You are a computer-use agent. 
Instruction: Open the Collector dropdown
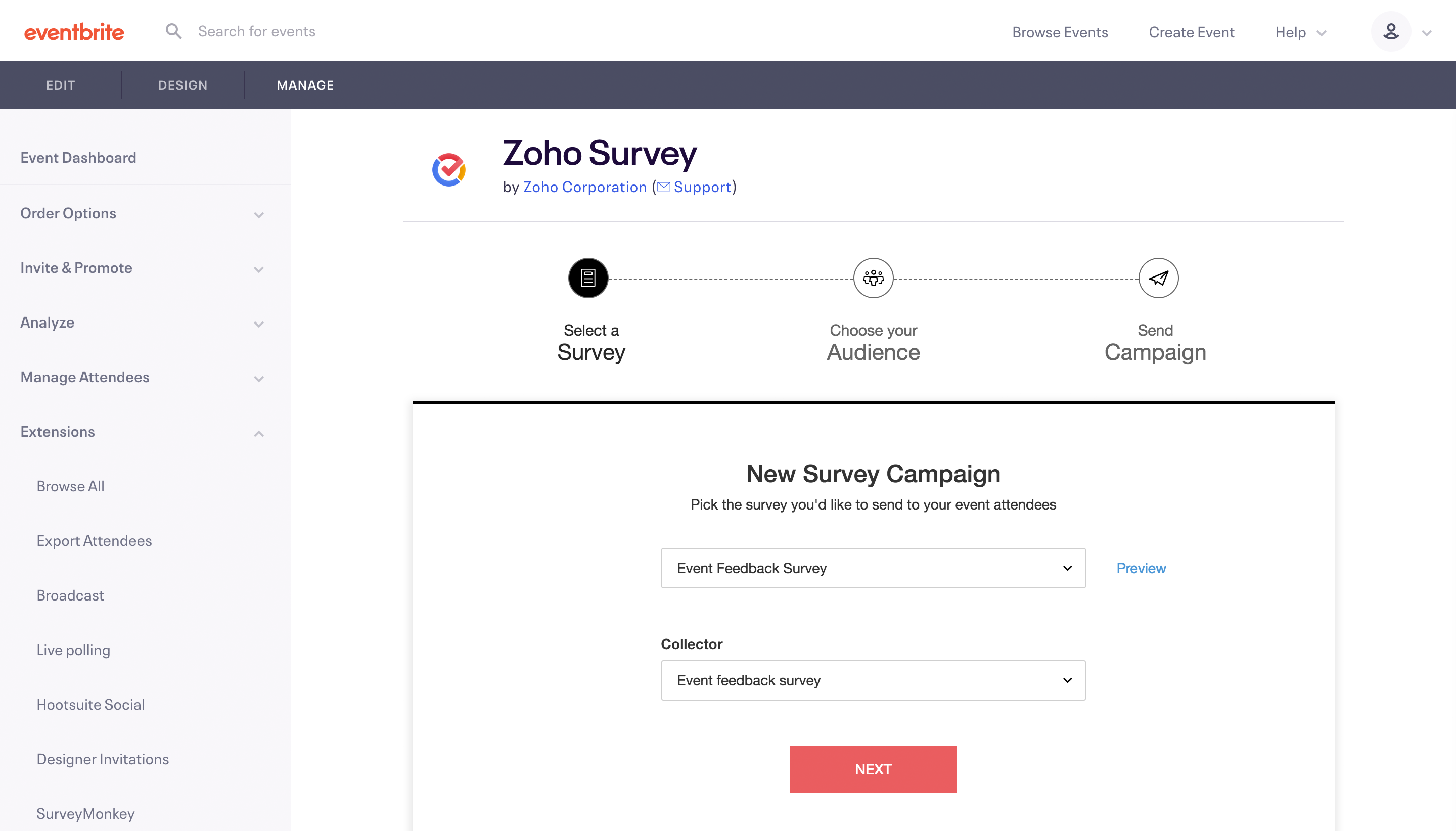coord(872,680)
